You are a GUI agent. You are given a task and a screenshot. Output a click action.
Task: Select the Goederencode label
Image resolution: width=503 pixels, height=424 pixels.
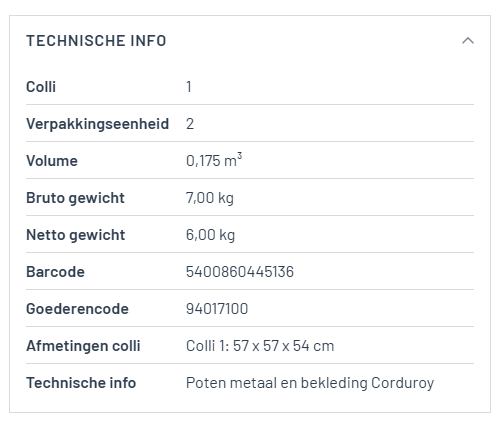pyautogui.click(x=77, y=309)
